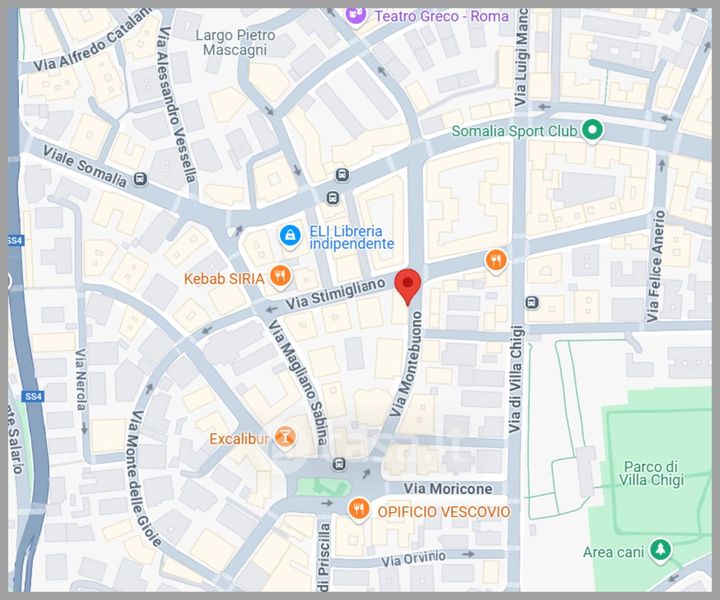Click the Via Moricone street label
Image resolution: width=720 pixels, height=600 pixels.
click(448, 489)
